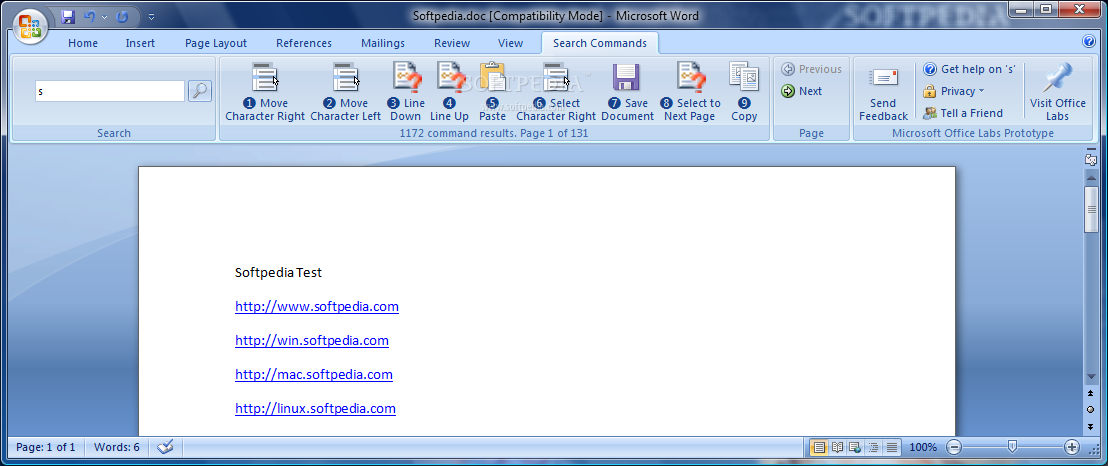
Task: Open the Review tab
Action: point(452,43)
